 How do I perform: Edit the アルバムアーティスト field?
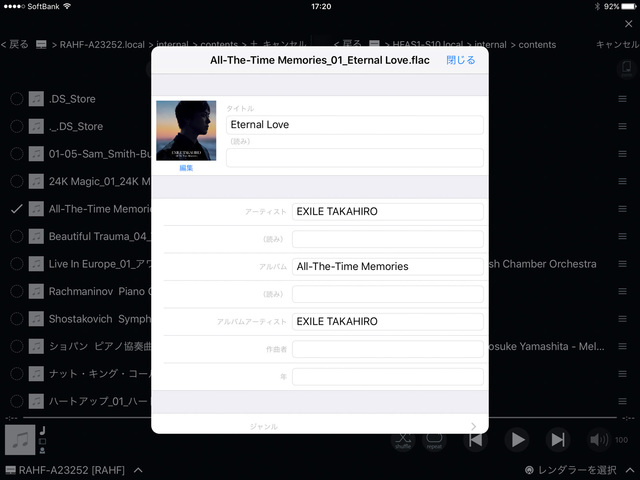tap(388, 322)
